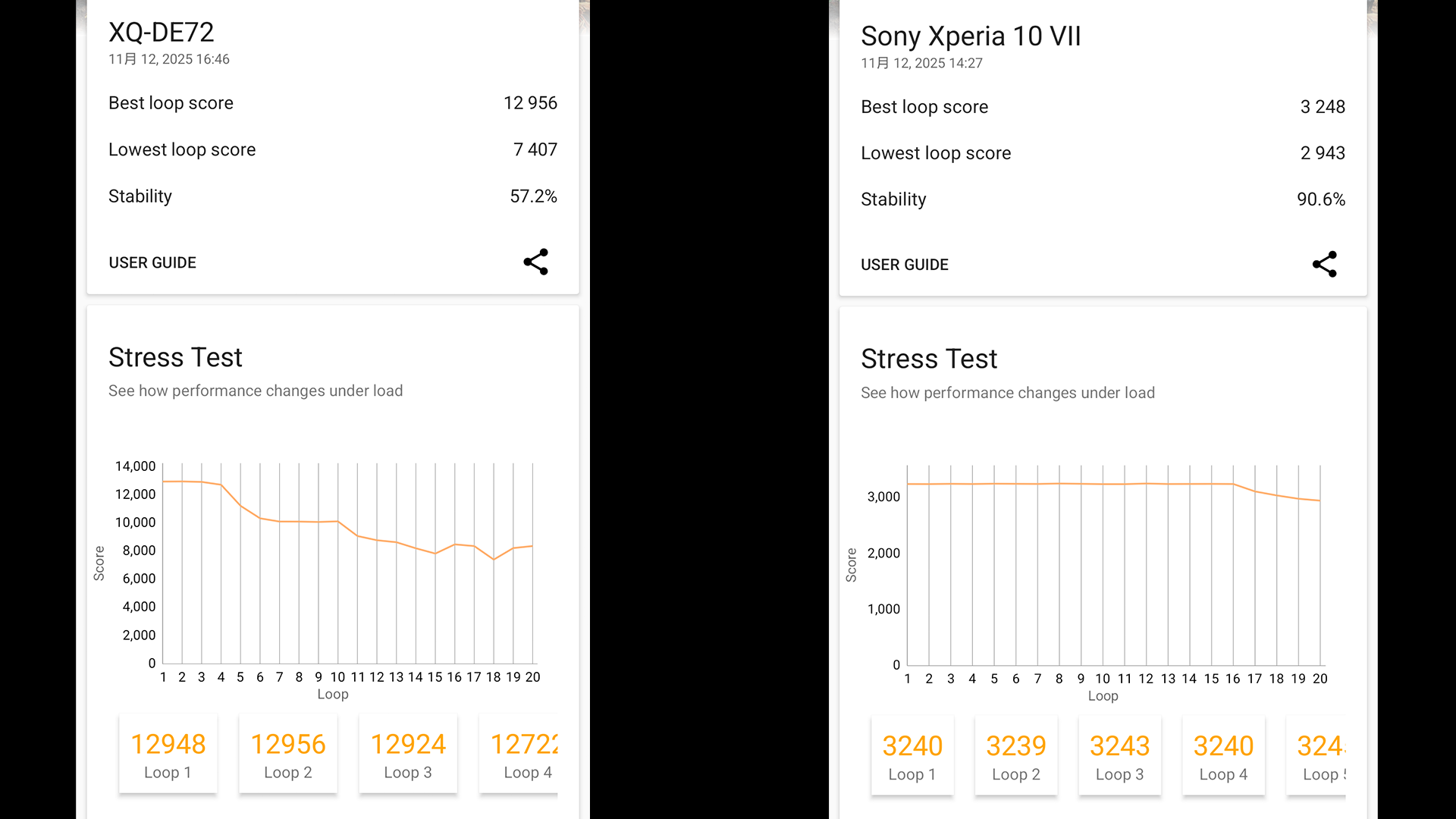Screen dimensions: 1456x819
Task: Select Loop 1 score card 12948
Action: 168,755
